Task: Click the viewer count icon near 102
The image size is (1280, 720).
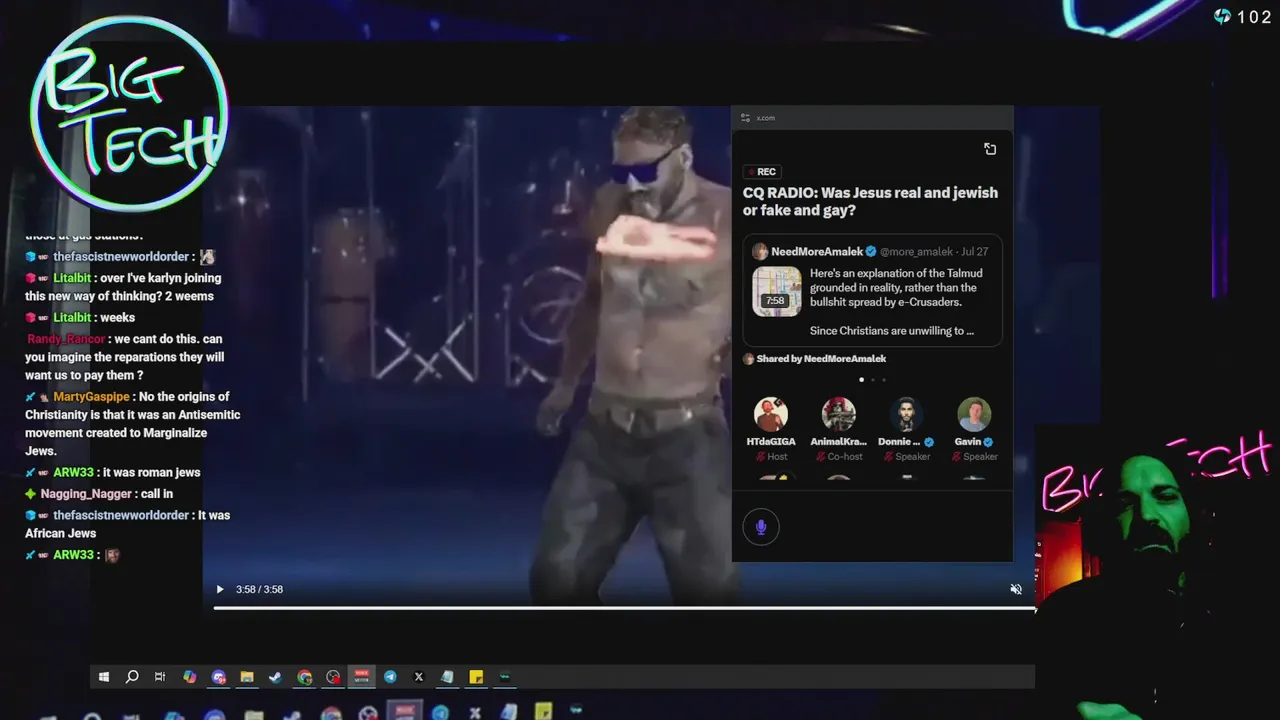Action: point(1222,16)
